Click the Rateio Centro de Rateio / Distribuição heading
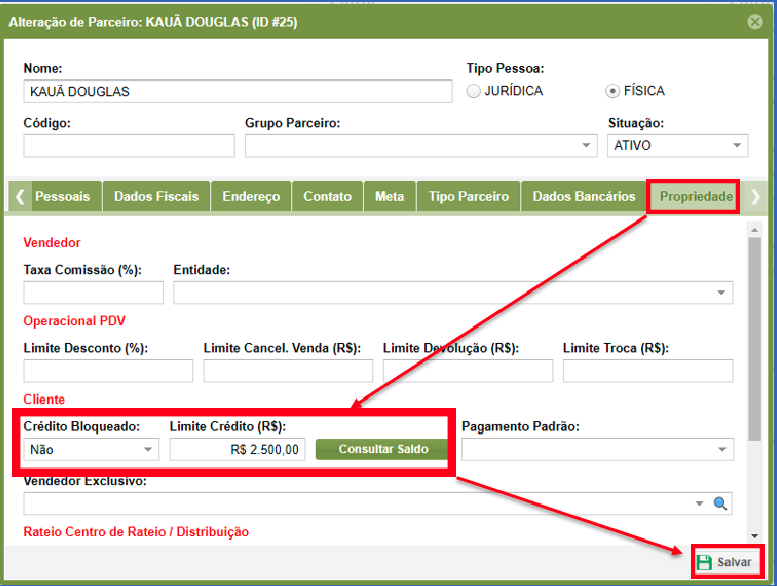Screen dimensions: 777x586 click(136, 532)
